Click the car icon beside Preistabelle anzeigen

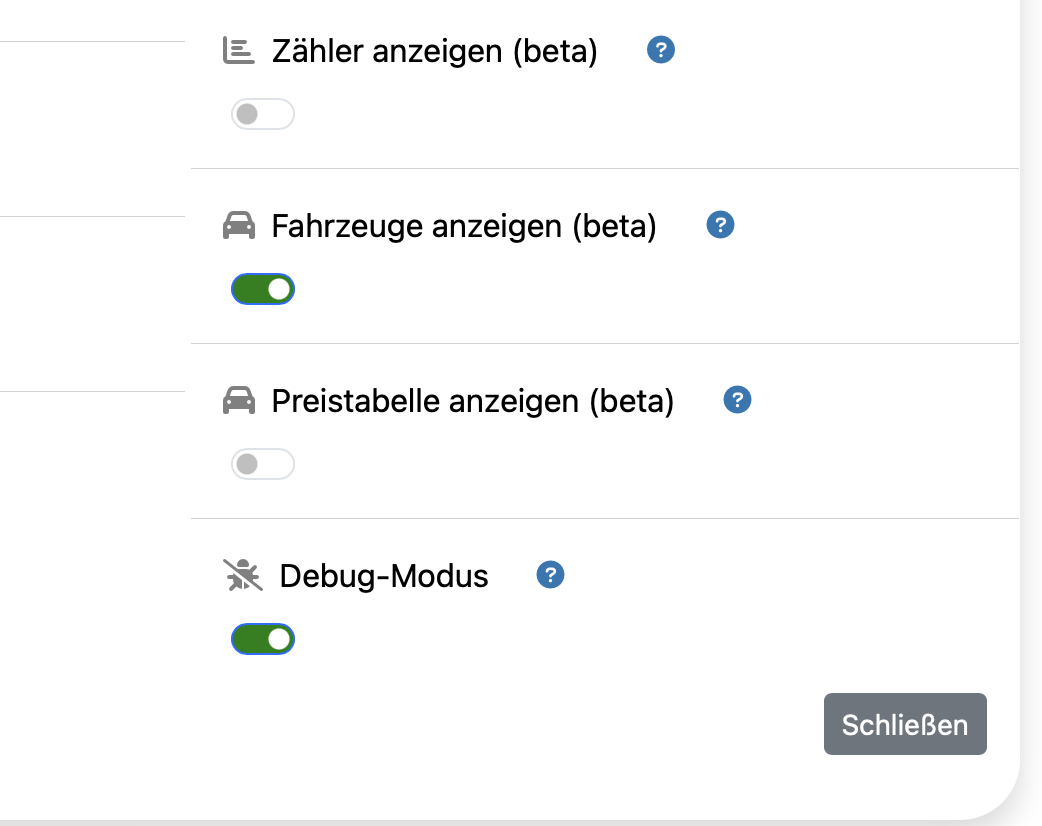click(x=238, y=401)
